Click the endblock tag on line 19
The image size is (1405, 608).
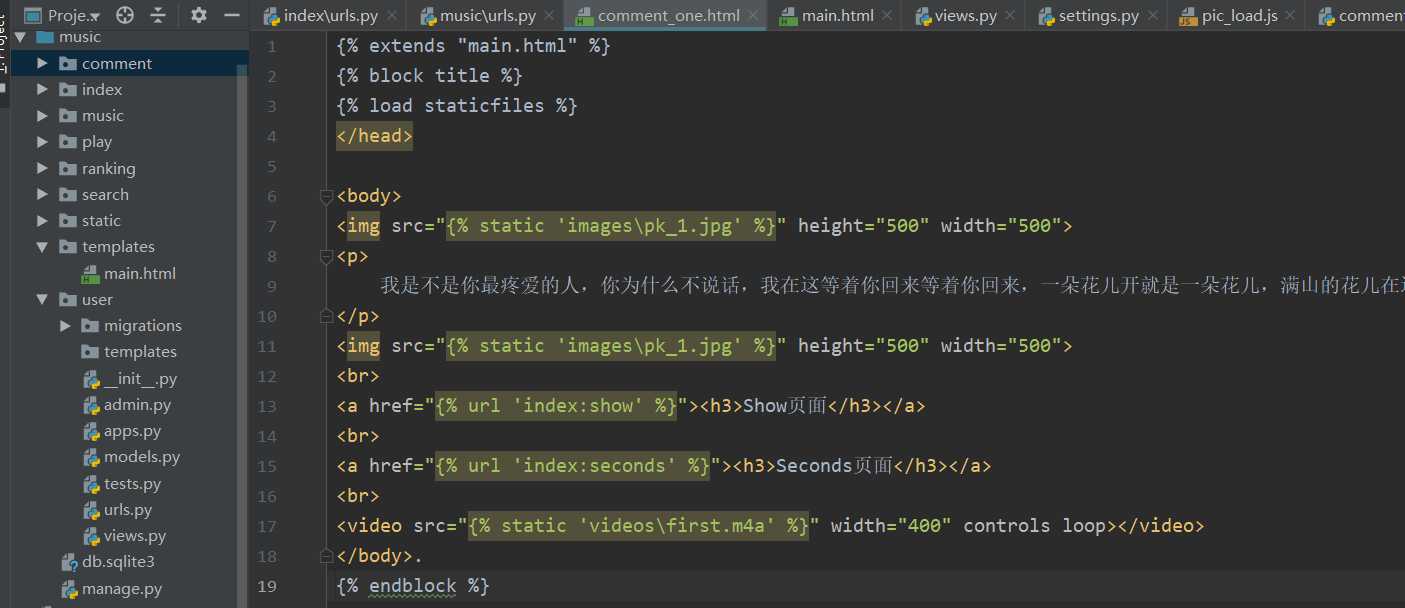click(413, 586)
